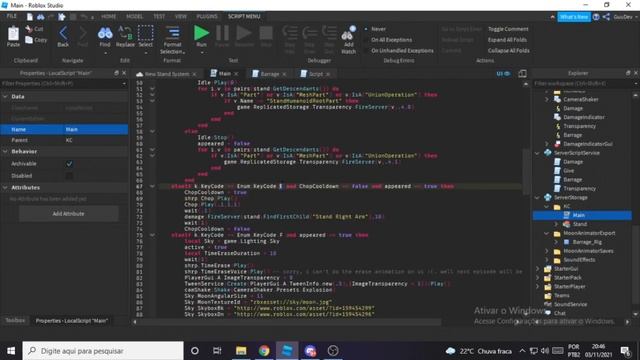Screen dimensions: 640x360
Task: Collapse ServerStorage tree node
Action: (538, 198)
